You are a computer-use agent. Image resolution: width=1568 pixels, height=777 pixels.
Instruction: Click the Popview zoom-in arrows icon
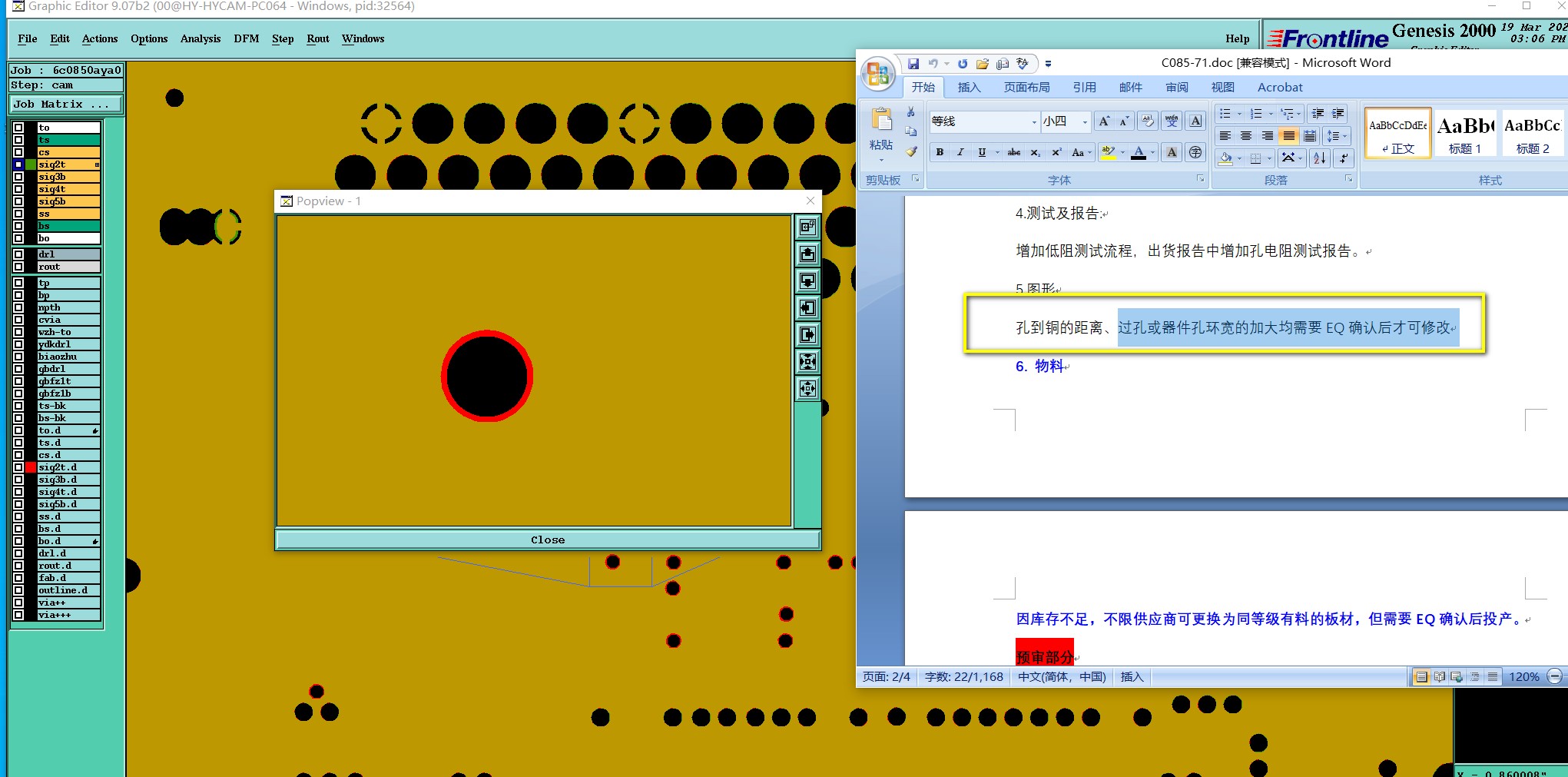(807, 361)
